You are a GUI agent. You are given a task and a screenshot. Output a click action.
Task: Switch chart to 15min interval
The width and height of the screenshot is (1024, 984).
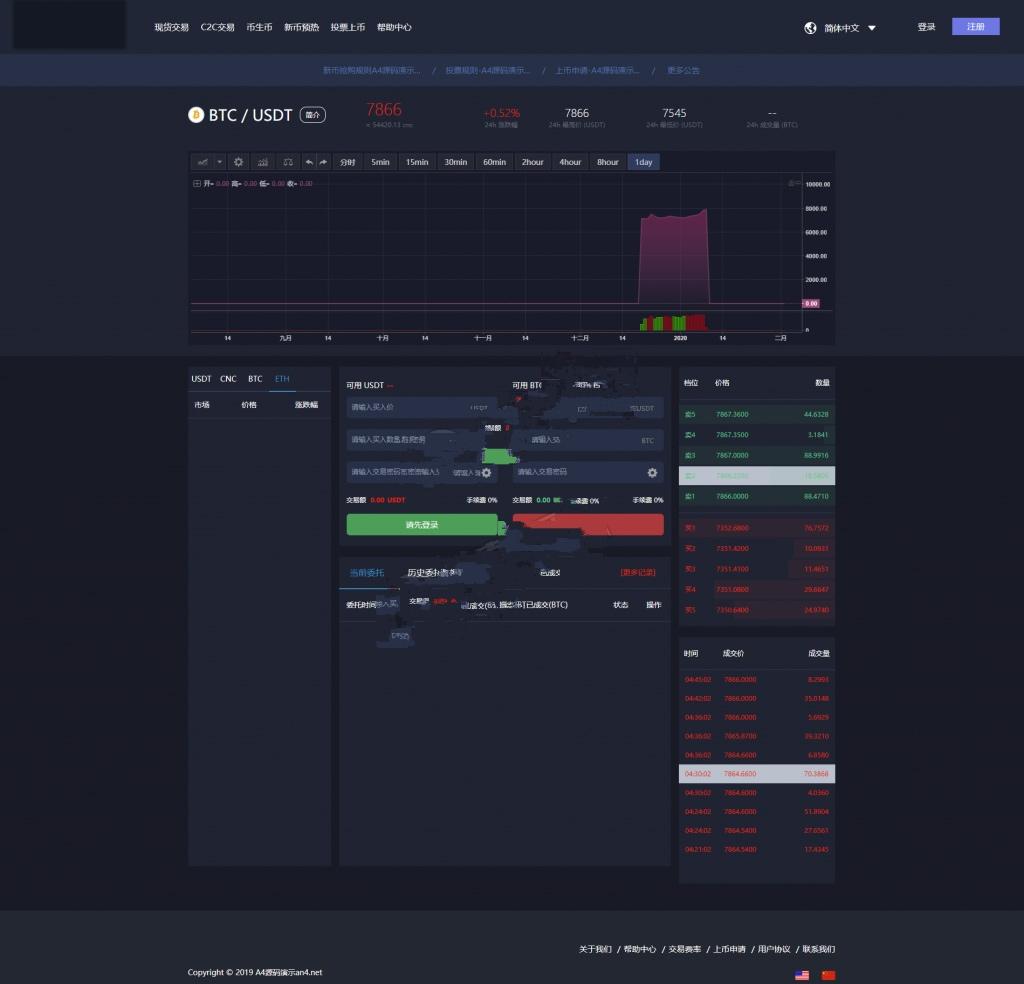pos(416,162)
